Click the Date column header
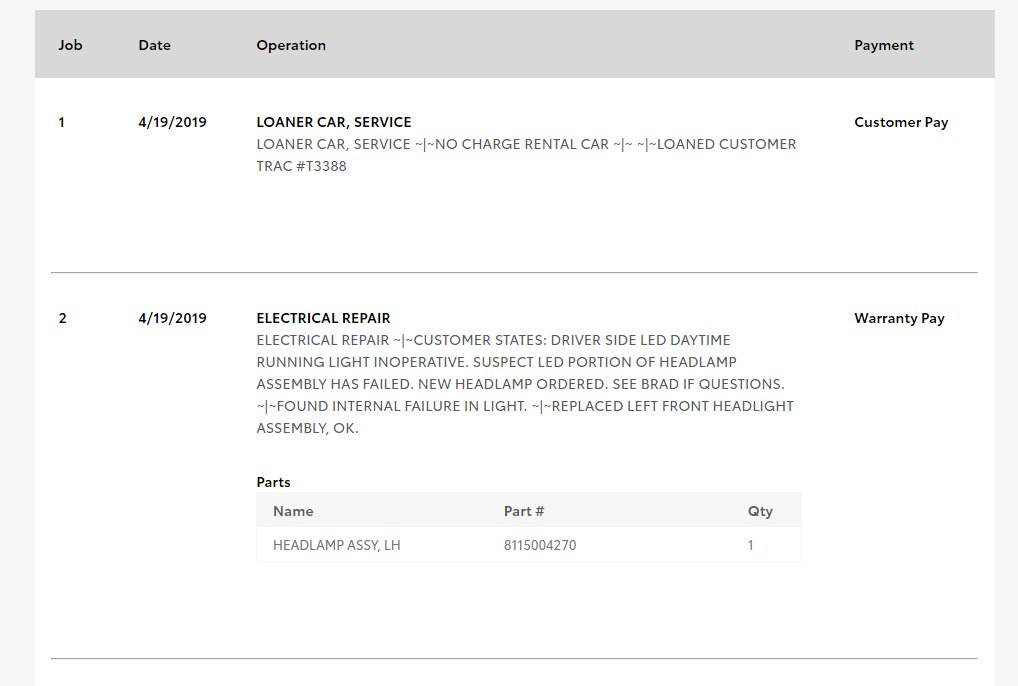The height and width of the screenshot is (686, 1018). pos(154,45)
